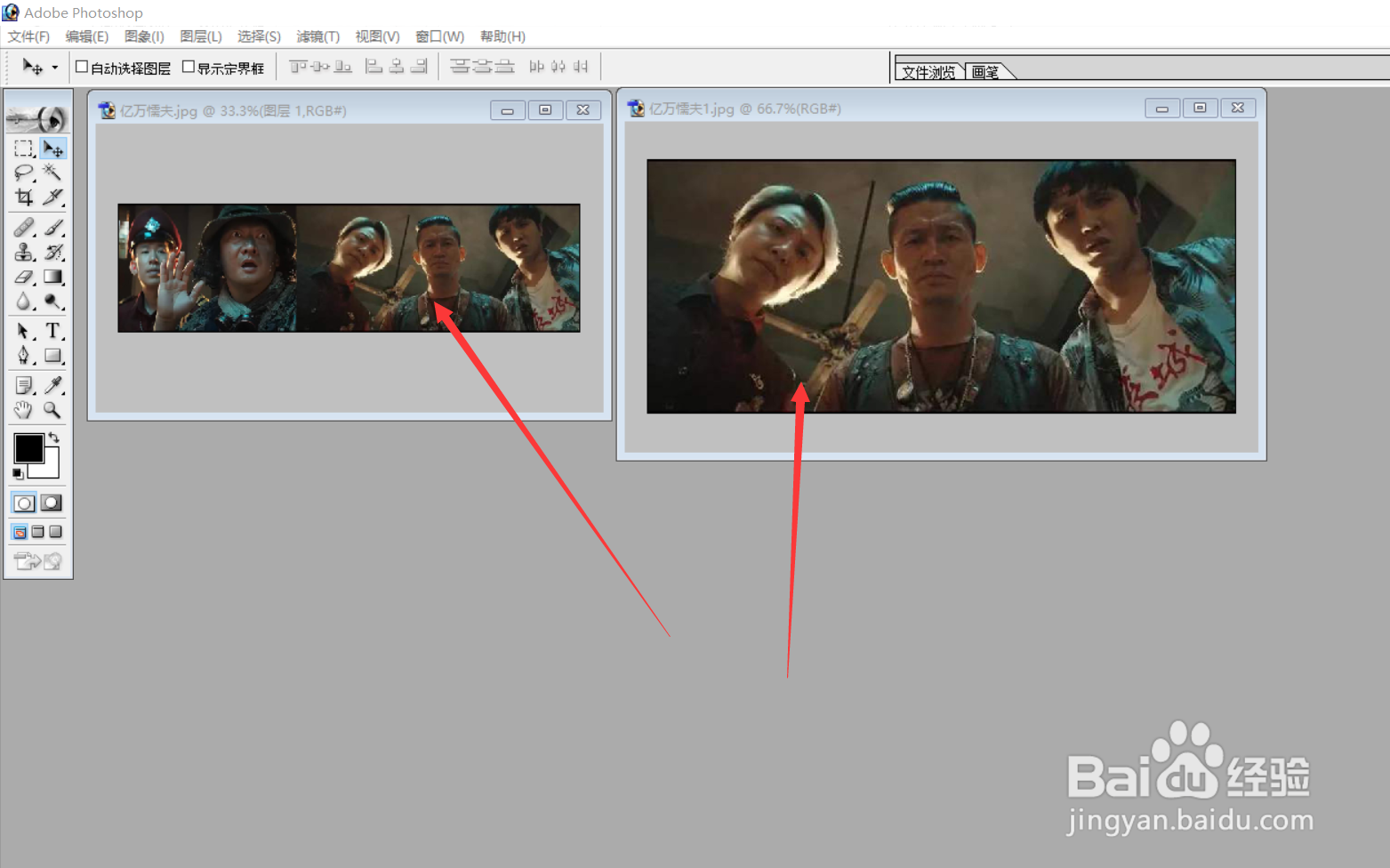This screenshot has height=868, width=1390.
Task: Select the Magic Wand tool
Action: (x=52, y=173)
